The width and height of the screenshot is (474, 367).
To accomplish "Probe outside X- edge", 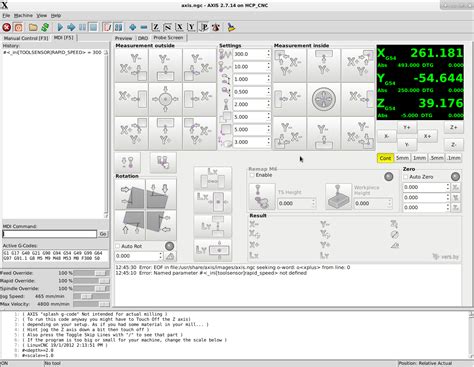I will click(x=199, y=99).
